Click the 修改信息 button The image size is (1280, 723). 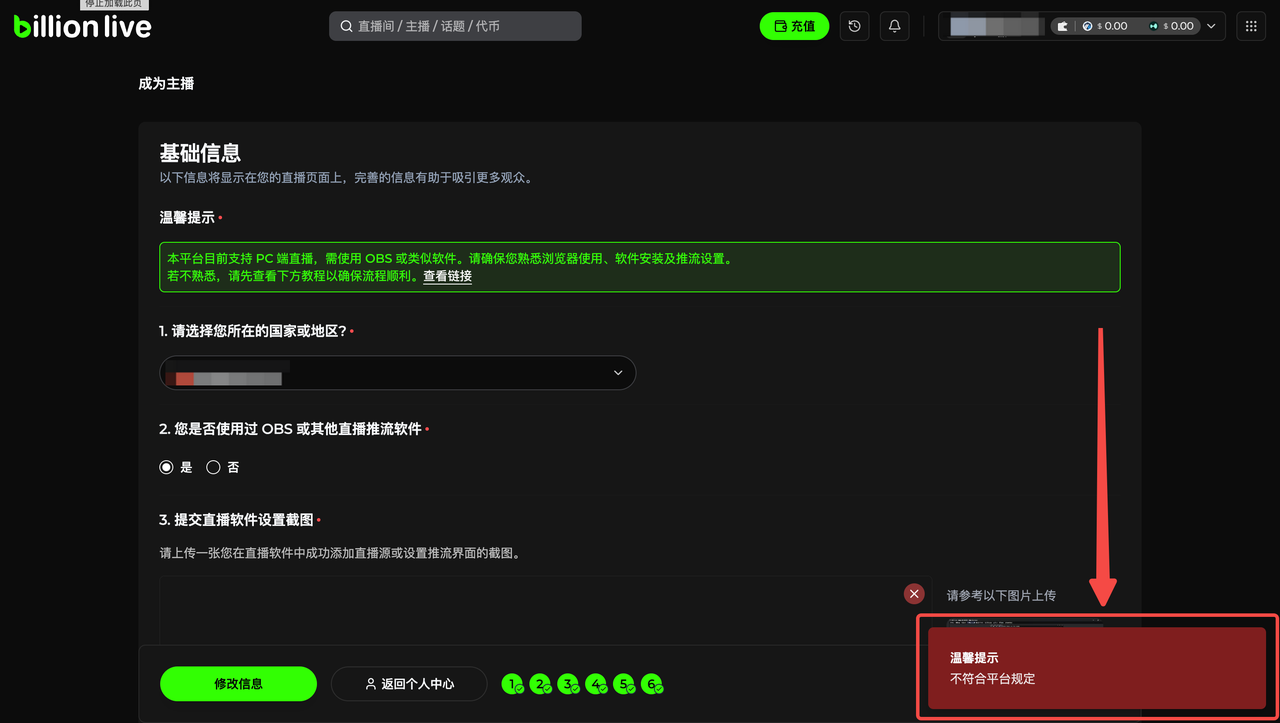pyautogui.click(x=238, y=684)
